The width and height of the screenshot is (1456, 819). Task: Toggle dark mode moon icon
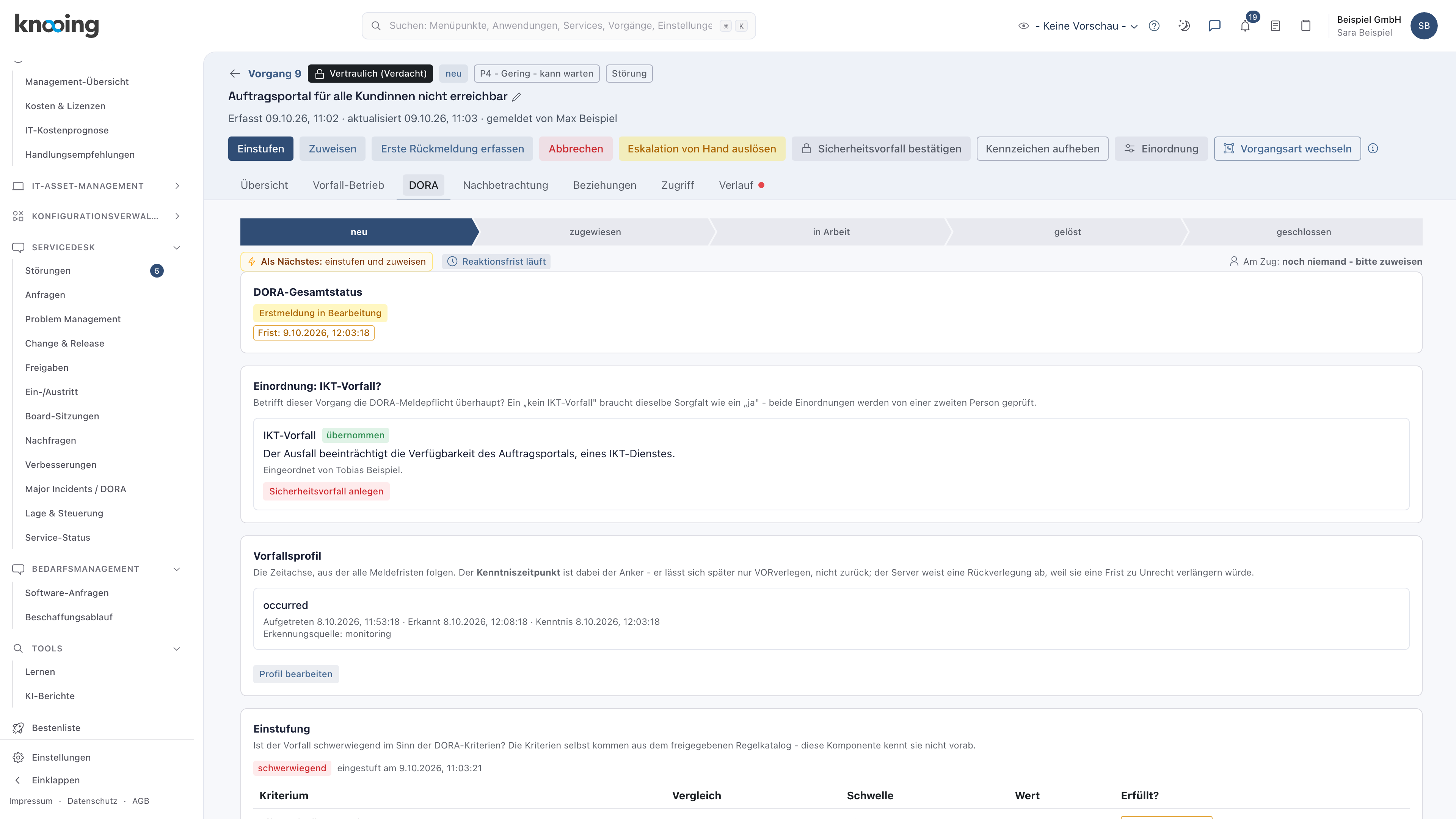click(x=1184, y=25)
